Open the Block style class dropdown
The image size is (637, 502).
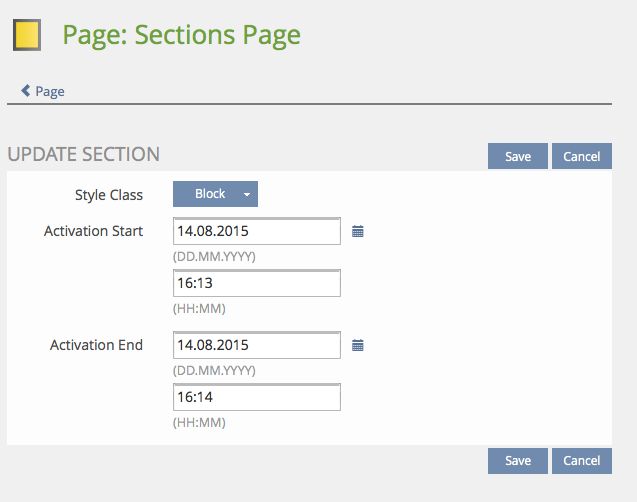click(210, 194)
